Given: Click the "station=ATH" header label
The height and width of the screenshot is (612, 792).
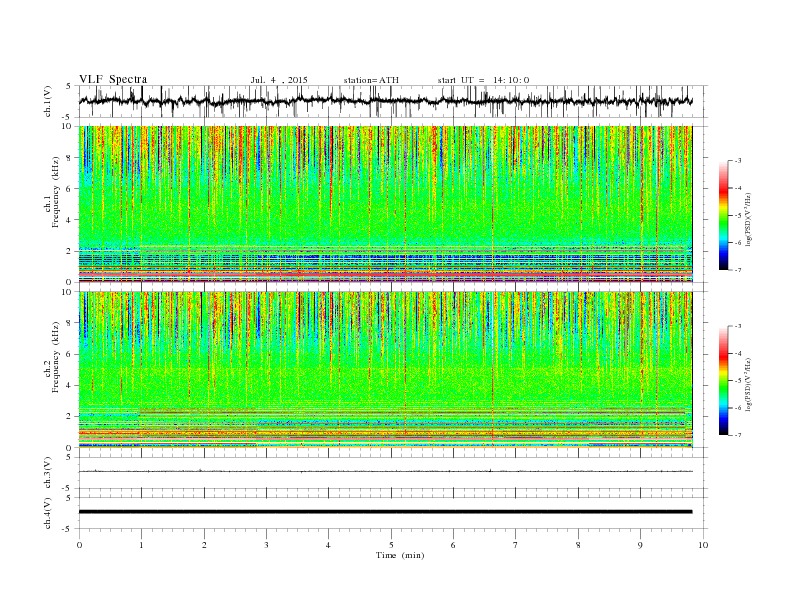Looking at the screenshot, I should tap(371, 80).
